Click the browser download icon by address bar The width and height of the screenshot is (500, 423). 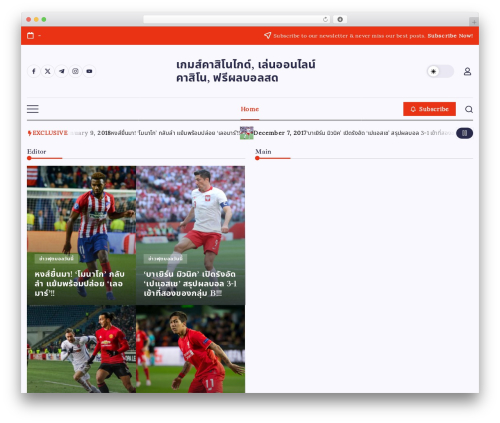(x=340, y=19)
